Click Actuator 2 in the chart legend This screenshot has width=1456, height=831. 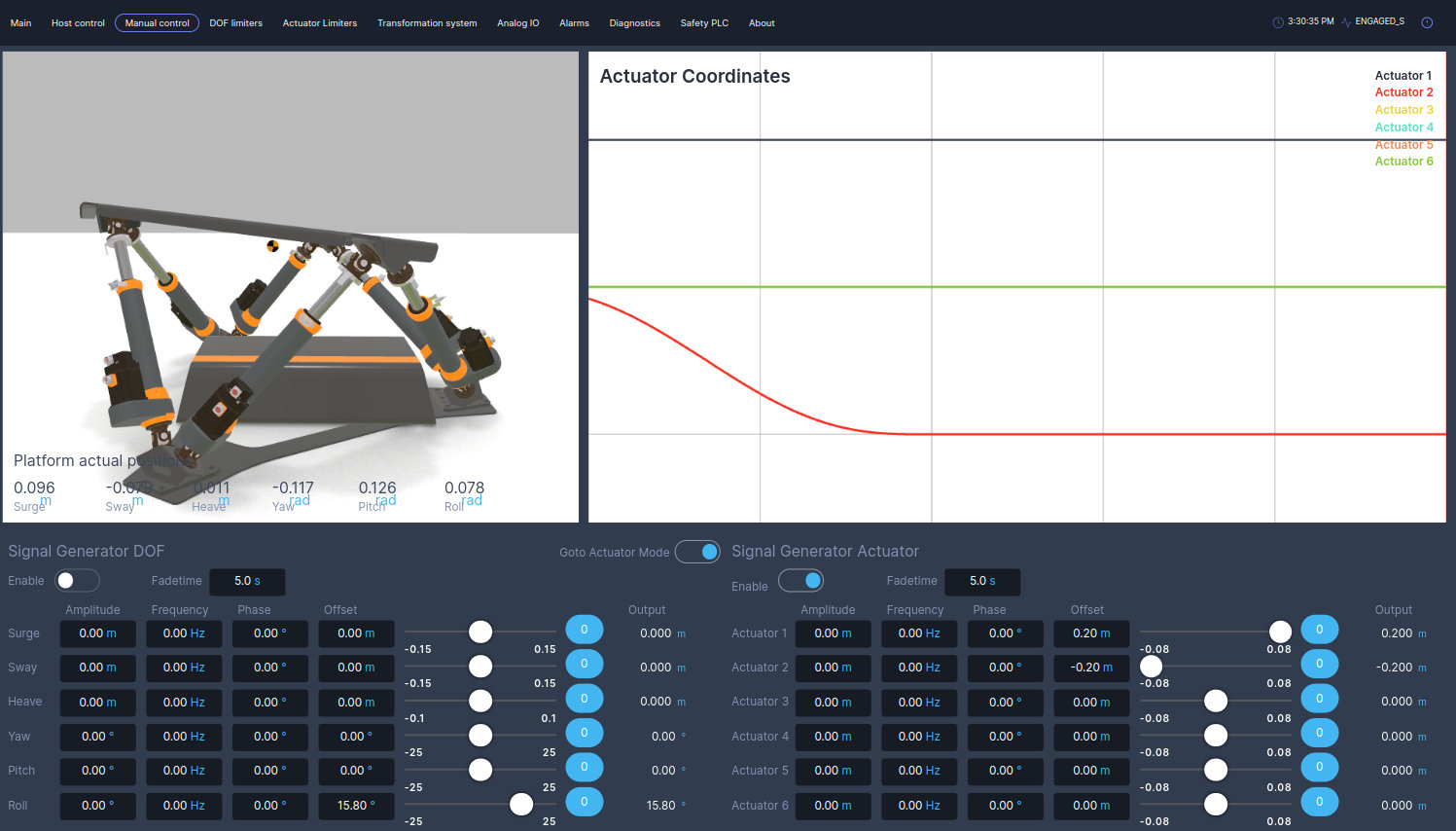(1403, 92)
